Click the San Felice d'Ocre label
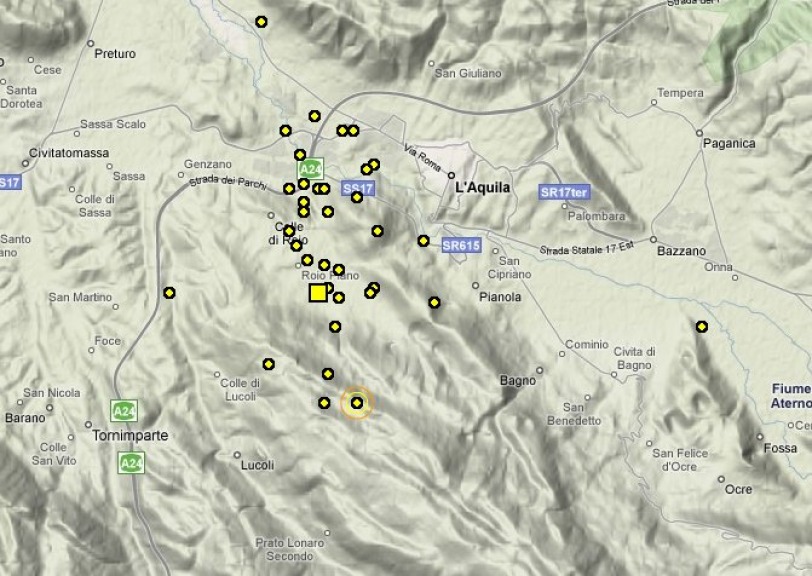This screenshot has height=576, width=812. 680,460
